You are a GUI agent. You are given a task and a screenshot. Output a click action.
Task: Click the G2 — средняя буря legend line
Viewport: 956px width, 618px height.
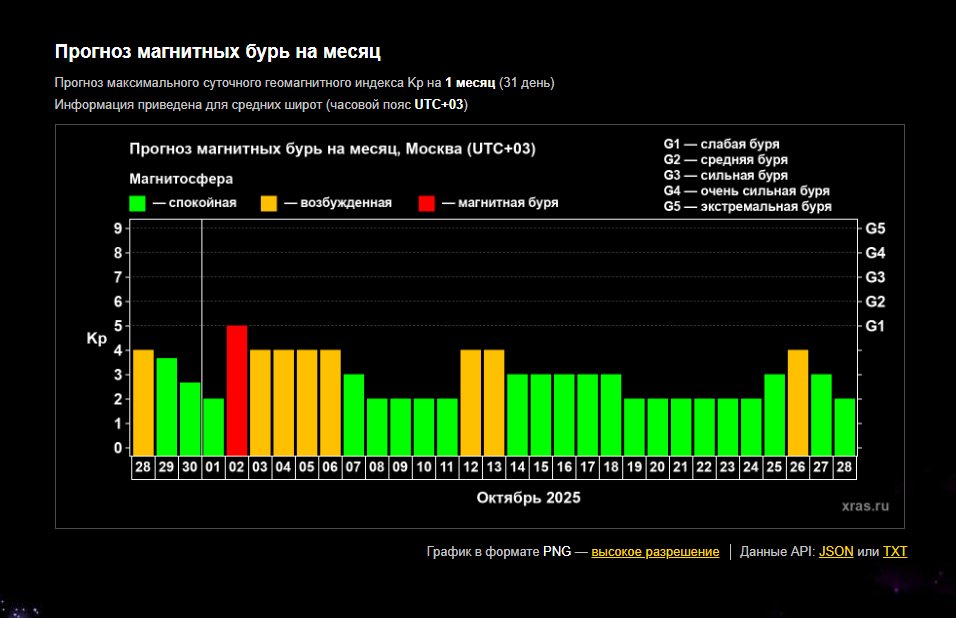click(x=726, y=160)
